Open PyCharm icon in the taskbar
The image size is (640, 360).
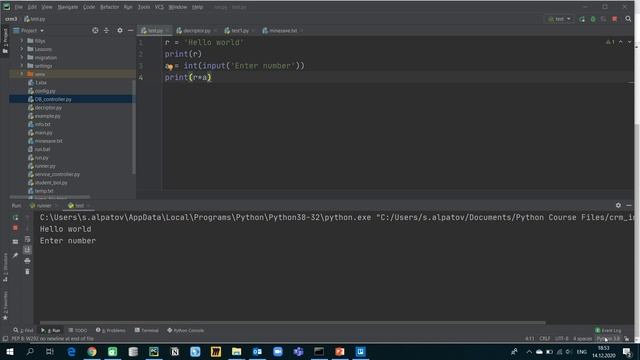click(154, 351)
